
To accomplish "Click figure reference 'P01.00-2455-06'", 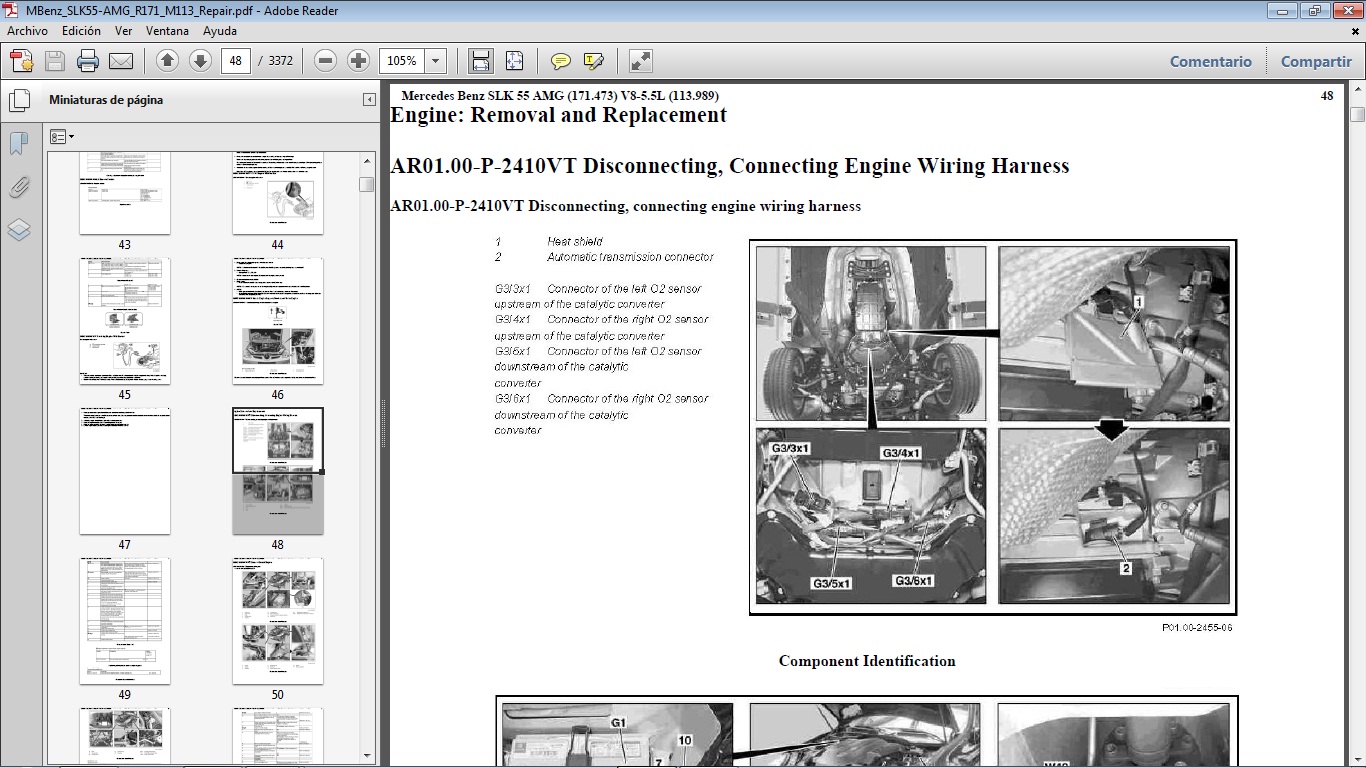I will 1197,628.
